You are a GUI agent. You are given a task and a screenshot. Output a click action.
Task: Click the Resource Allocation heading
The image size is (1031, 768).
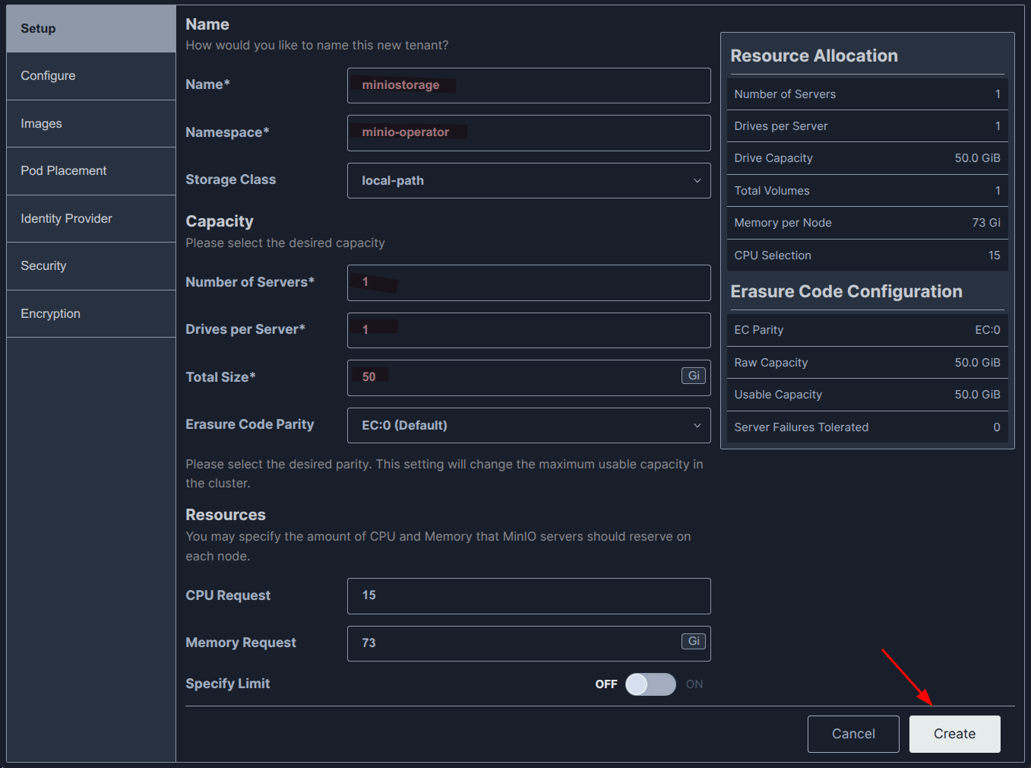coord(814,56)
